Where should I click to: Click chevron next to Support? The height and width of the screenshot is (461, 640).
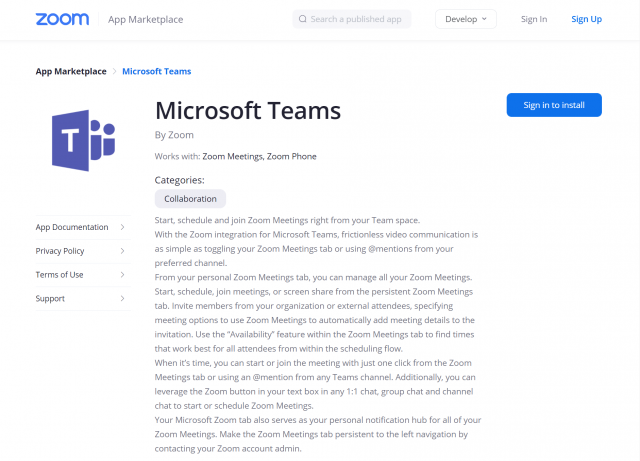pos(122,298)
